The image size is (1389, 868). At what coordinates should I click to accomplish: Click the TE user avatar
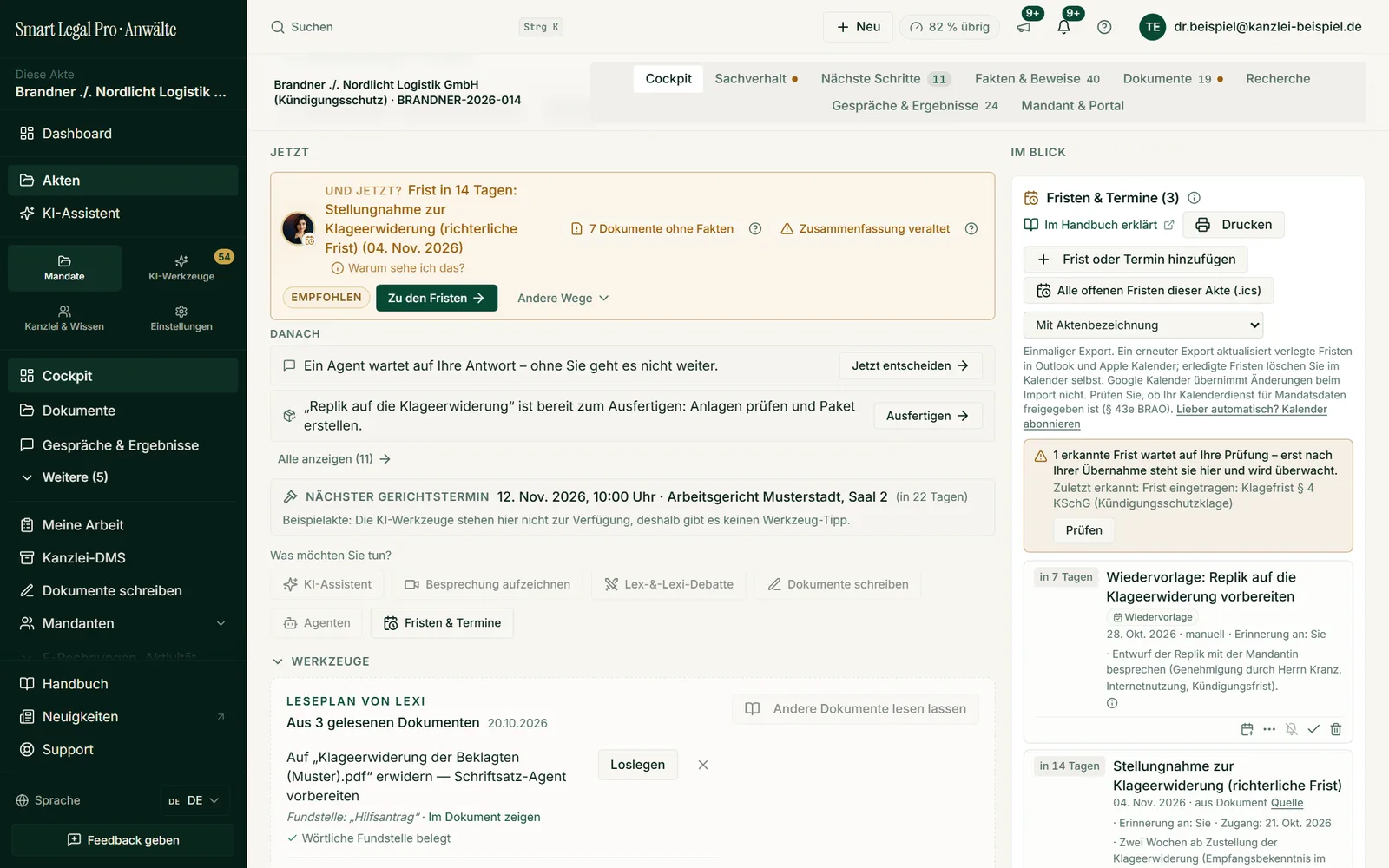[x=1153, y=27]
